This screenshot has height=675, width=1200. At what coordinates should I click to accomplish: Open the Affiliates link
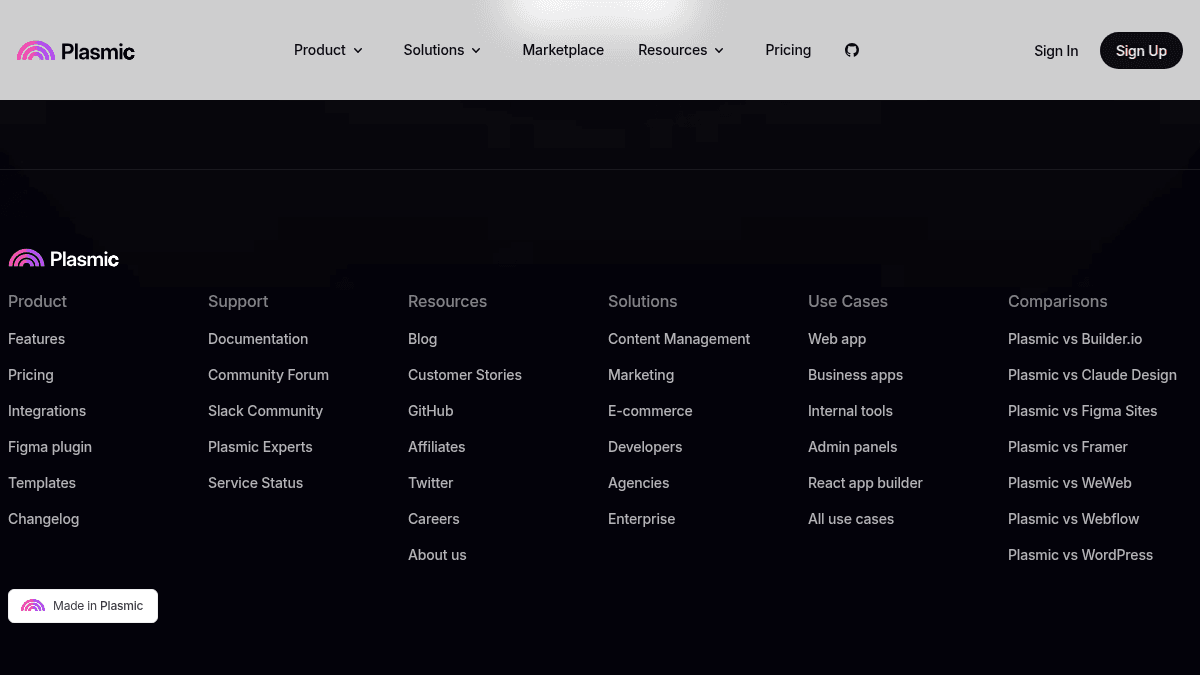436,447
